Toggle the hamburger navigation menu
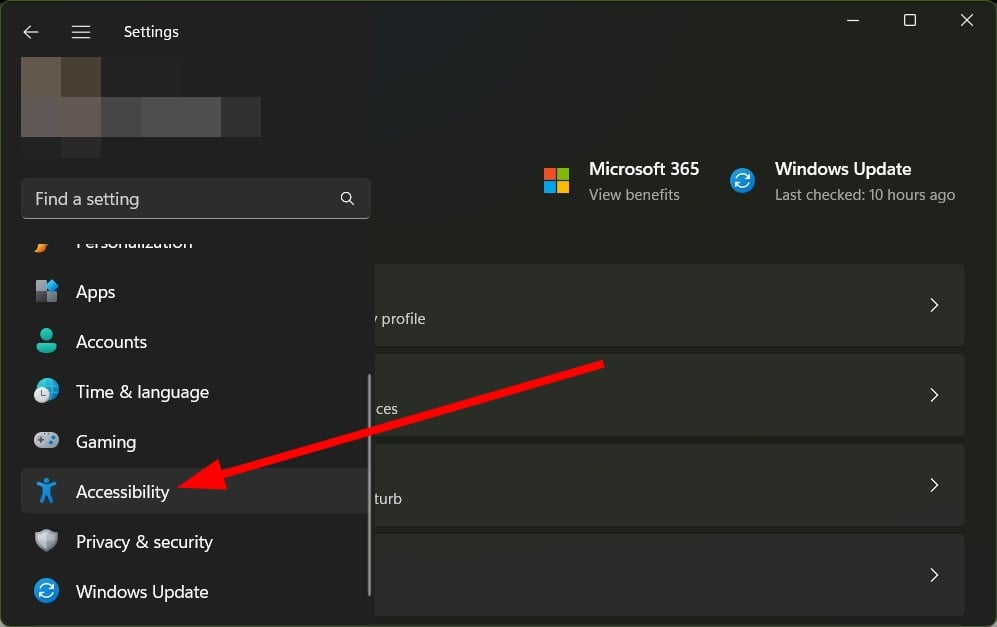The width and height of the screenshot is (997, 627). tap(81, 32)
